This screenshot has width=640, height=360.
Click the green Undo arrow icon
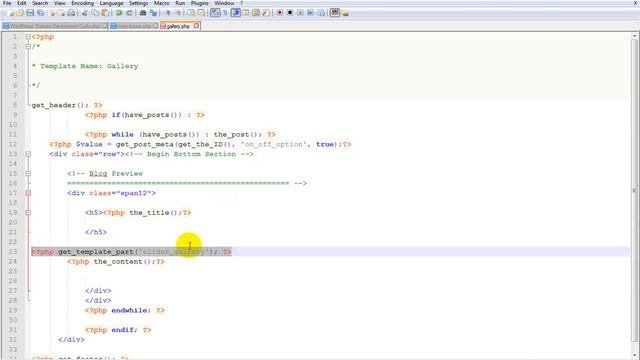pos(119,13)
